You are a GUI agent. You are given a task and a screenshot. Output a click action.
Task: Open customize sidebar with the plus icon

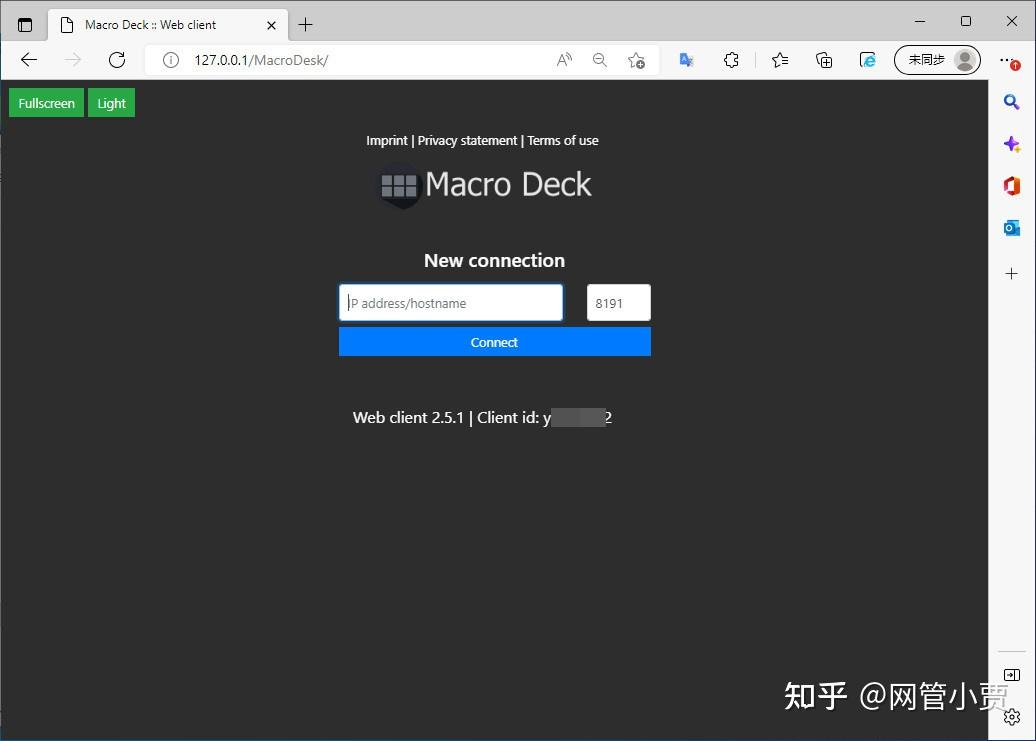pyautogui.click(x=1011, y=273)
